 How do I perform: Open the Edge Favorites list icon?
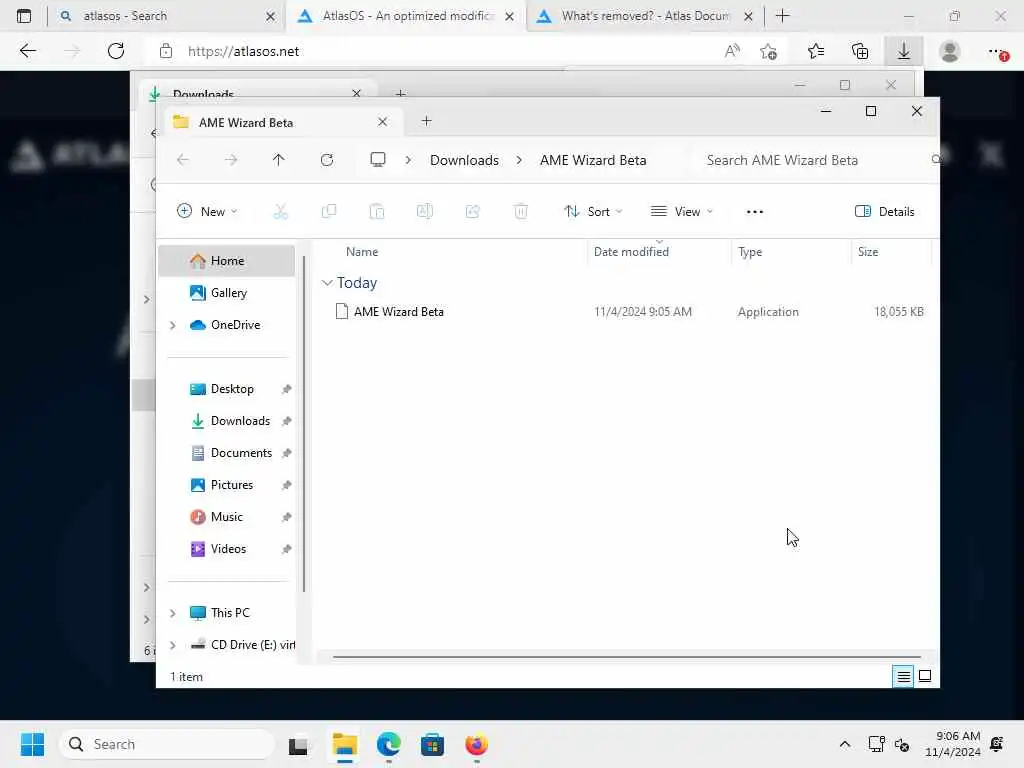816,51
